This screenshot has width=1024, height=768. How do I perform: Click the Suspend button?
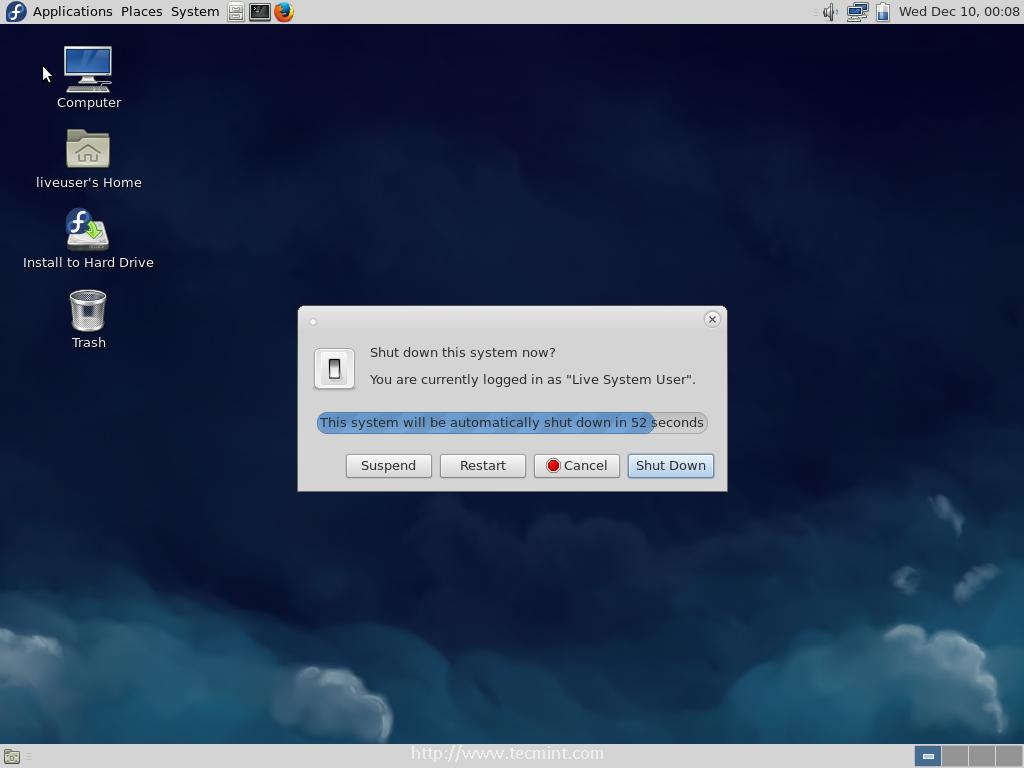pyautogui.click(x=389, y=466)
